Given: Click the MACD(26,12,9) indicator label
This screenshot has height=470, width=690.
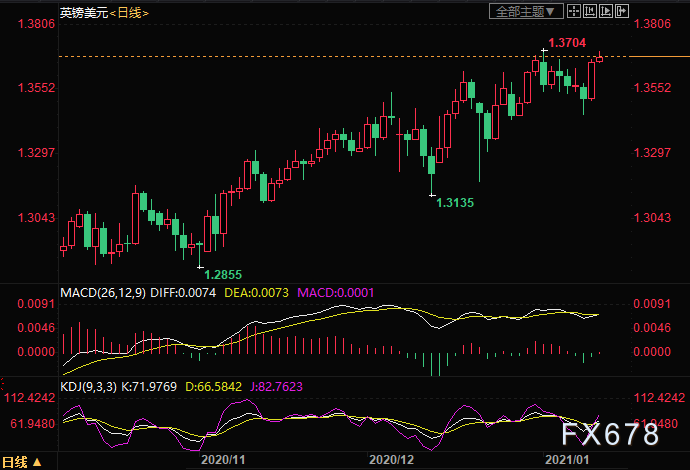Looking at the screenshot, I should tap(103, 293).
